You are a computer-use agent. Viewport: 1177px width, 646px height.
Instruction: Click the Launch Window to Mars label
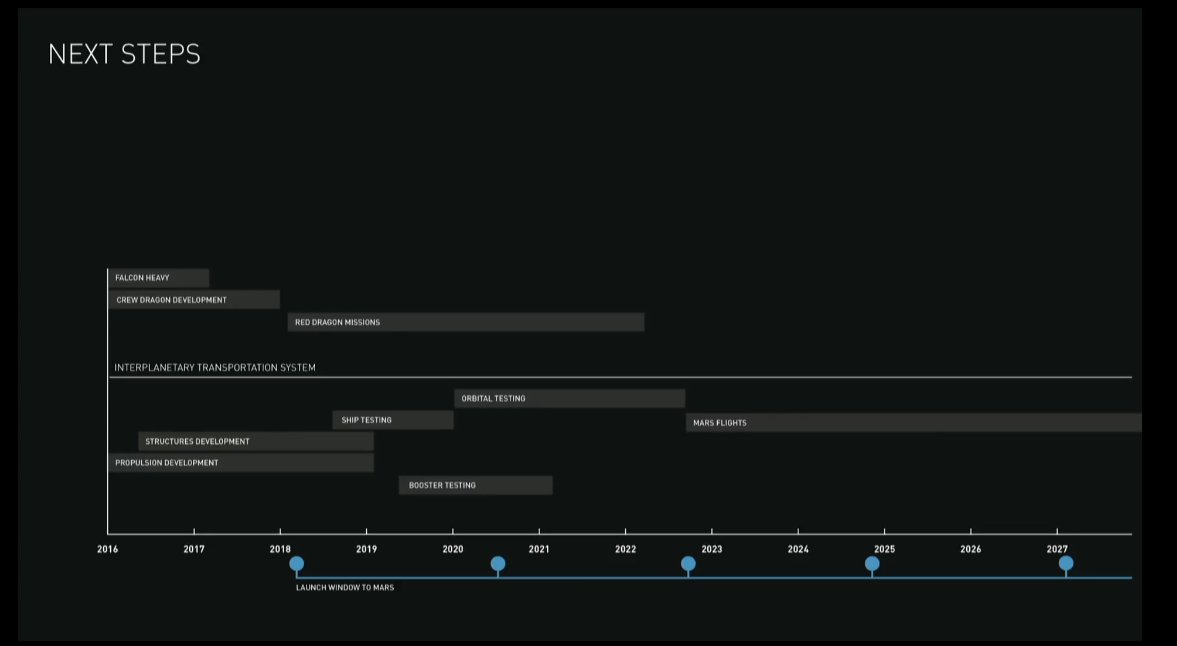click(345, 588)
